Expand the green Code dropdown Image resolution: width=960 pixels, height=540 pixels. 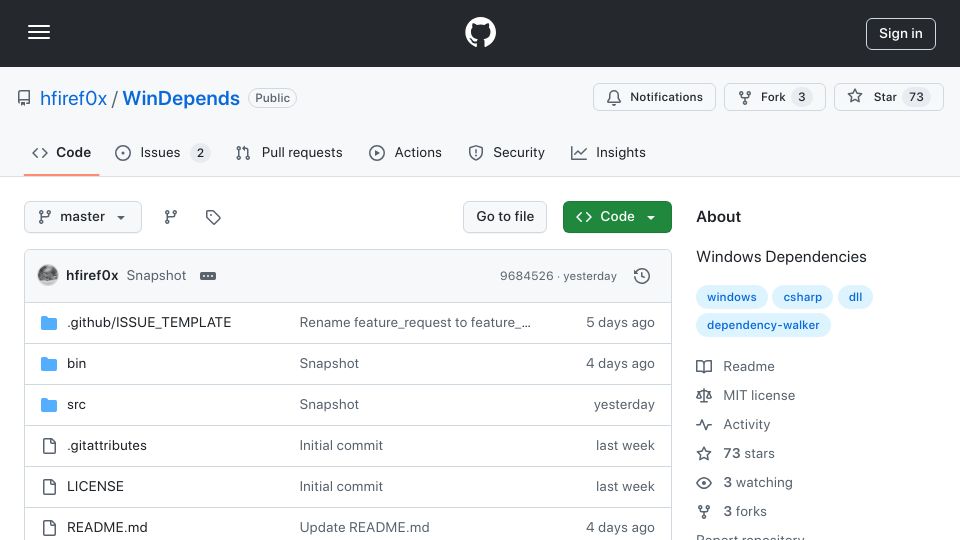pyautogui.click(x=617, y=217)
